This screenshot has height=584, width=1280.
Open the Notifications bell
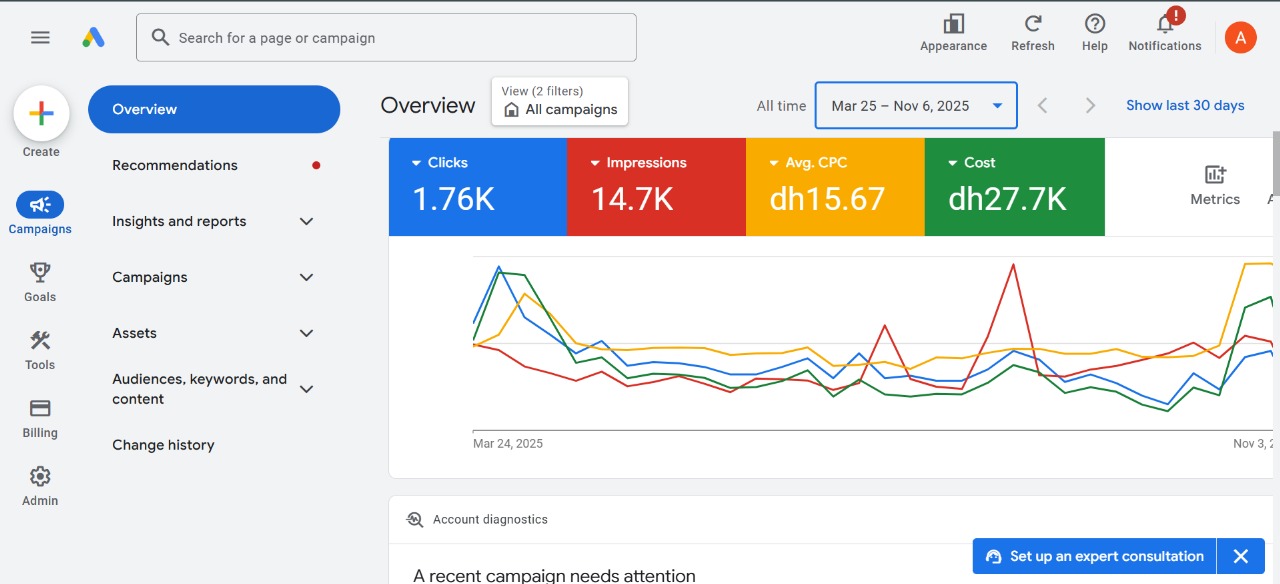tap(1163, 28)
